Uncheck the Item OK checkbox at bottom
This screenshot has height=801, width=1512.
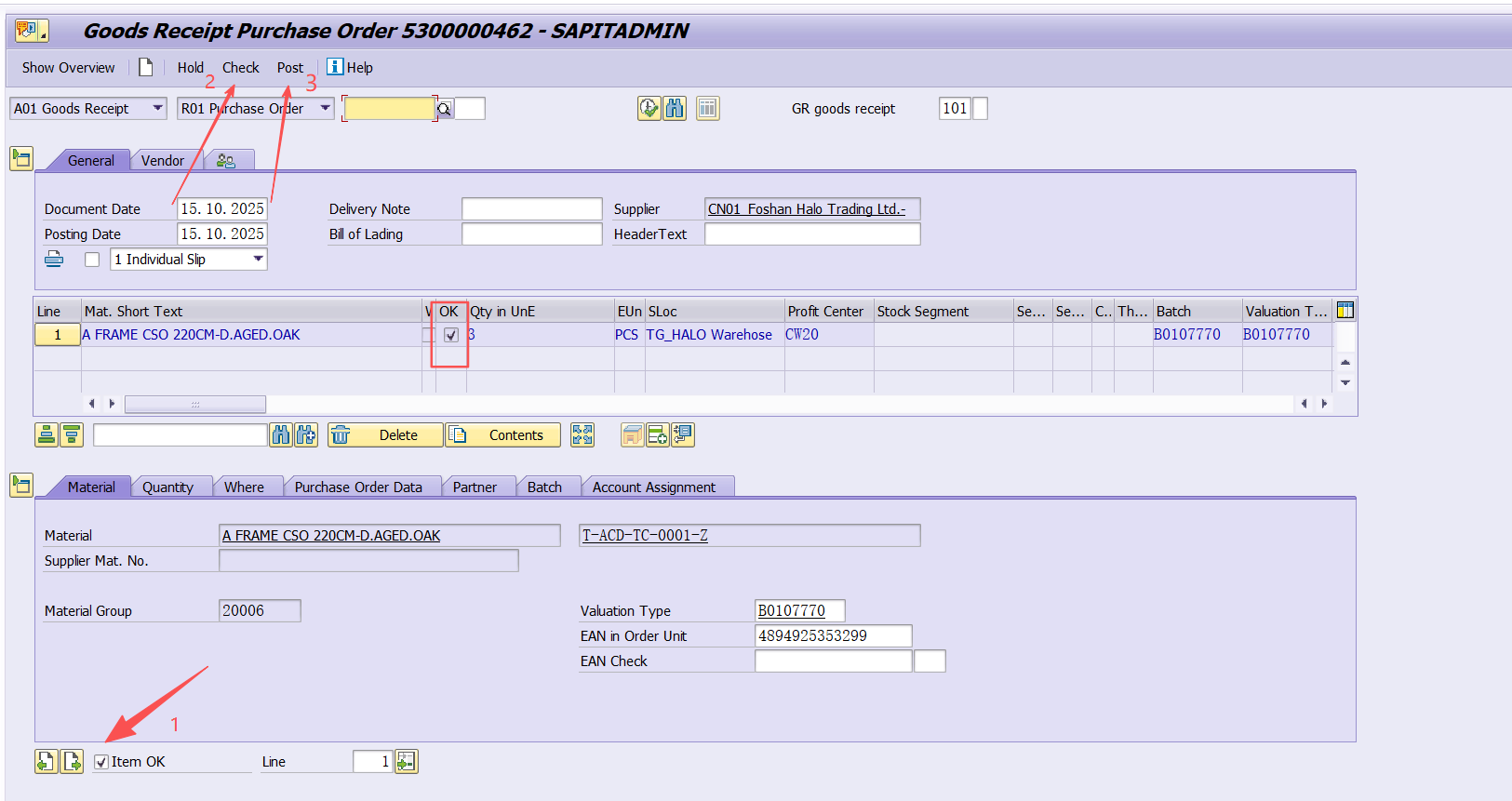coord(102,763)
